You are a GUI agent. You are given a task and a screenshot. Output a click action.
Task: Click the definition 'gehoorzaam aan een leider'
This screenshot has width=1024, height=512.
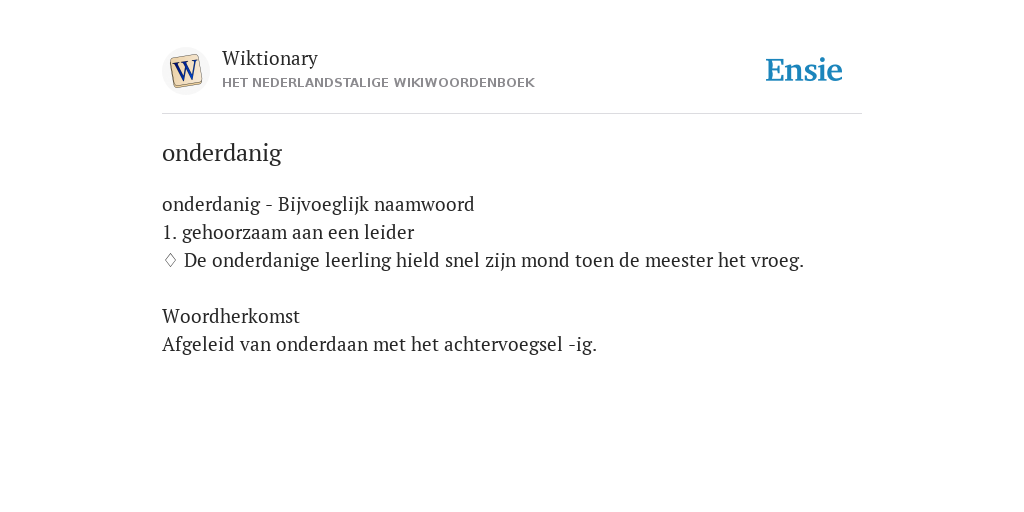tap(298, 232)
